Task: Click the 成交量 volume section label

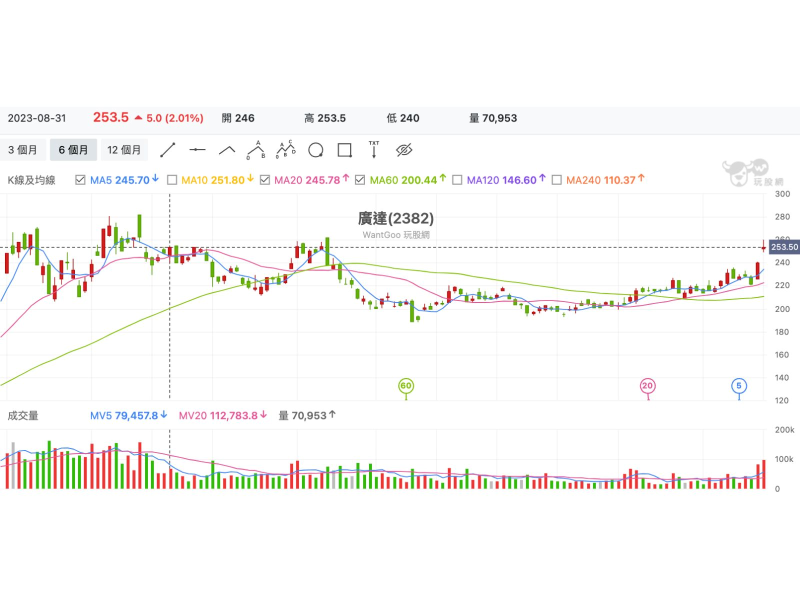Action: tap(23, 416)
